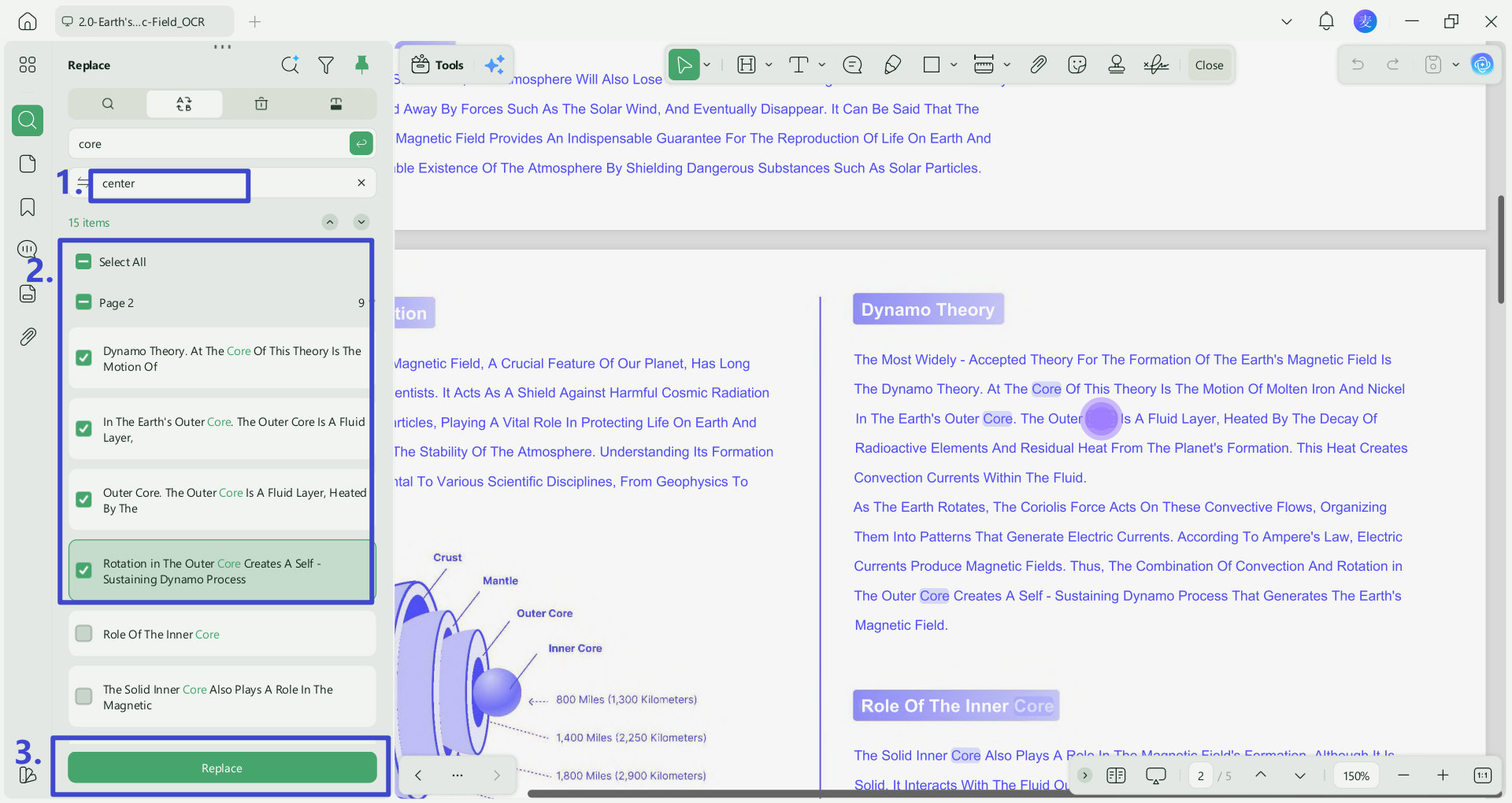Select the 2.0-Earth's...c-Field_OCR document tab
The width and height of the screenshot is (1512, 803).
[144, 21]
